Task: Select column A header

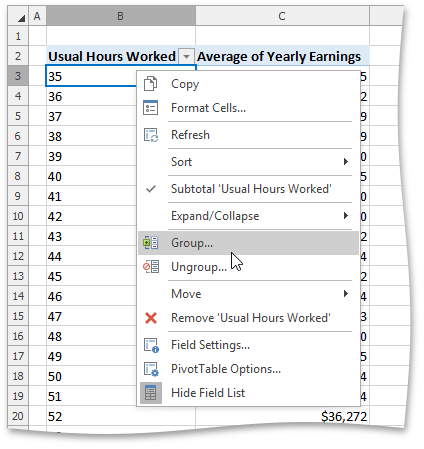Action: tap(37, 16)
